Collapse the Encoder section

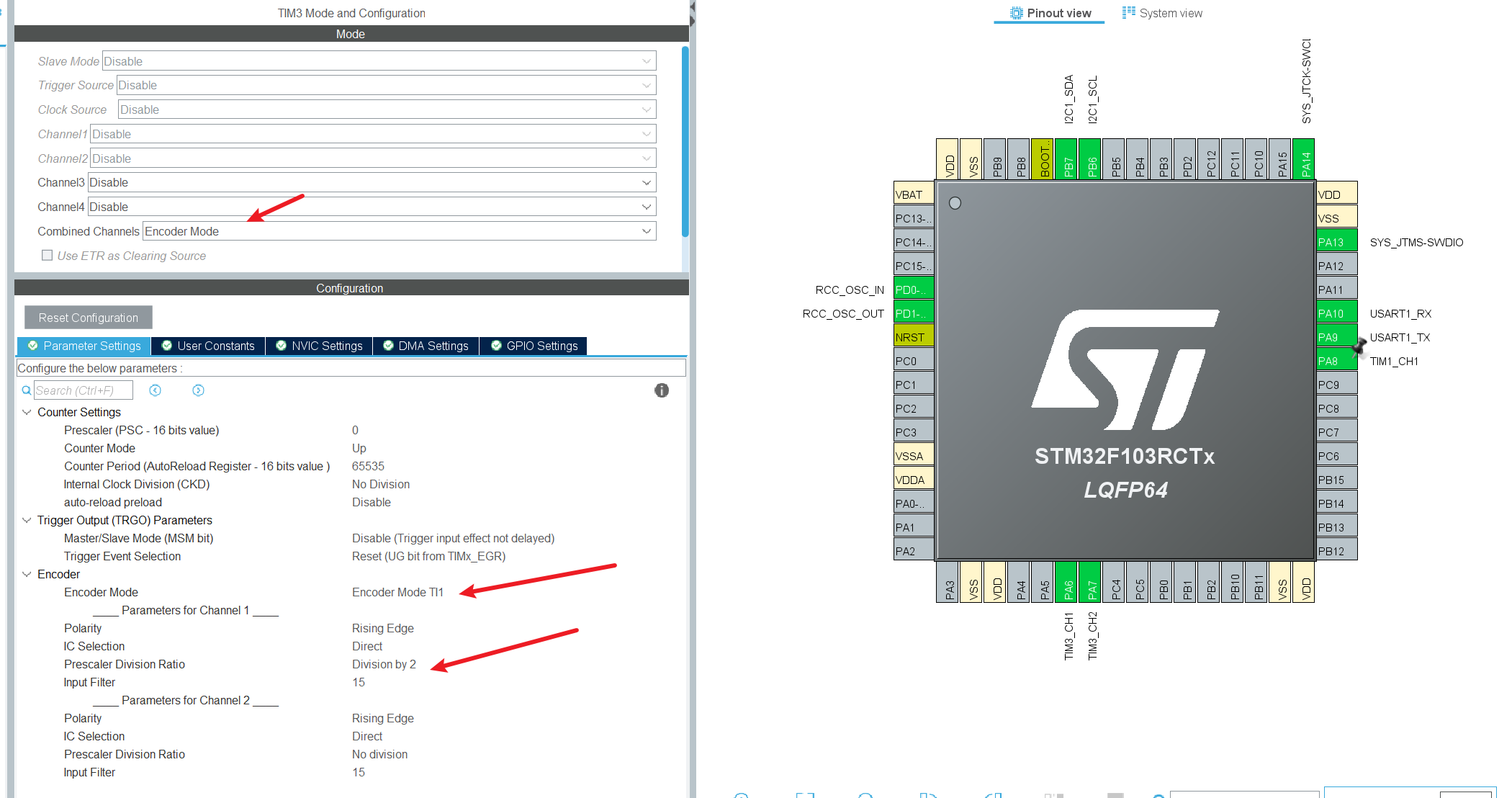(x=27, y=574)
